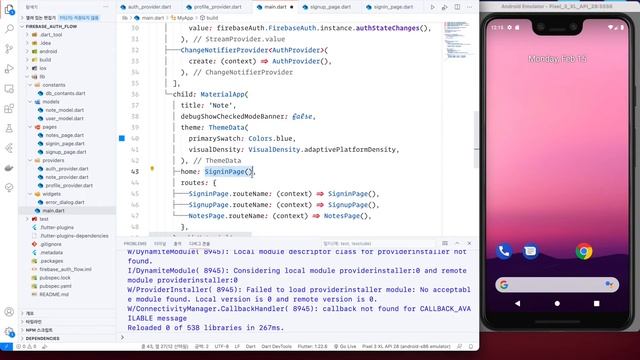The width and height of the screenshot is (640, 360).
Task: Expand the test folder
Action: (x=44, y=219)
